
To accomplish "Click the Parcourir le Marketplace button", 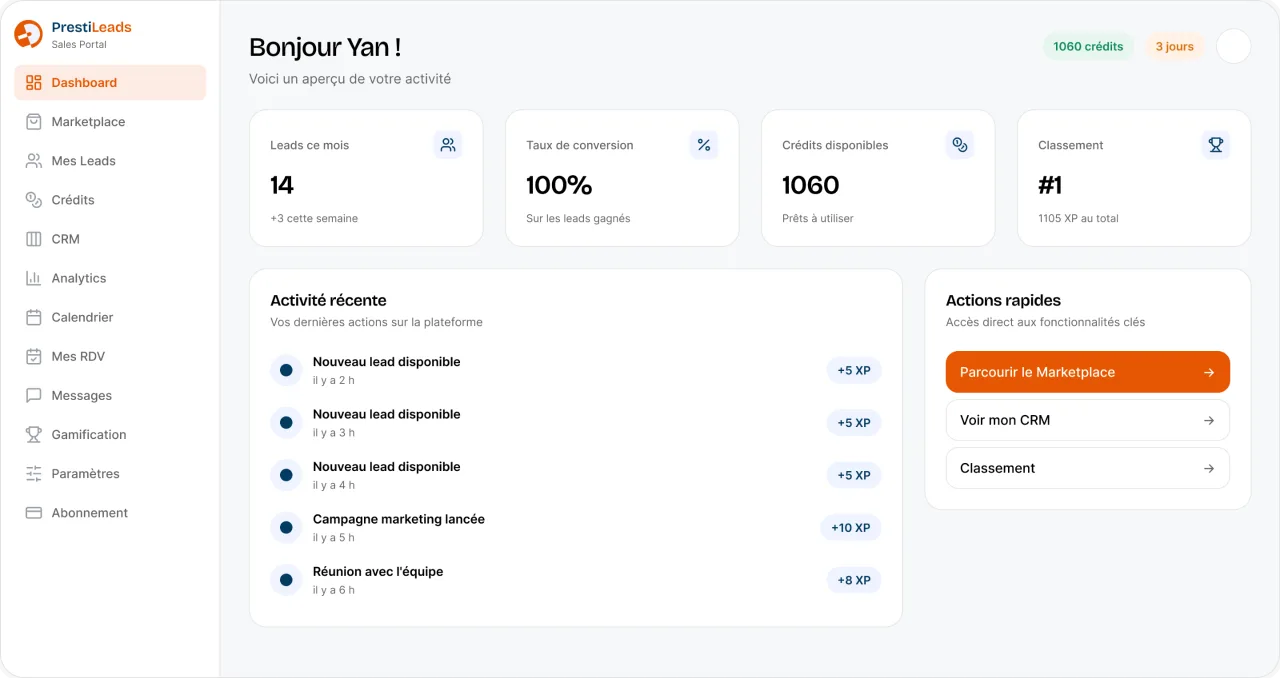I will [1088, 372].
